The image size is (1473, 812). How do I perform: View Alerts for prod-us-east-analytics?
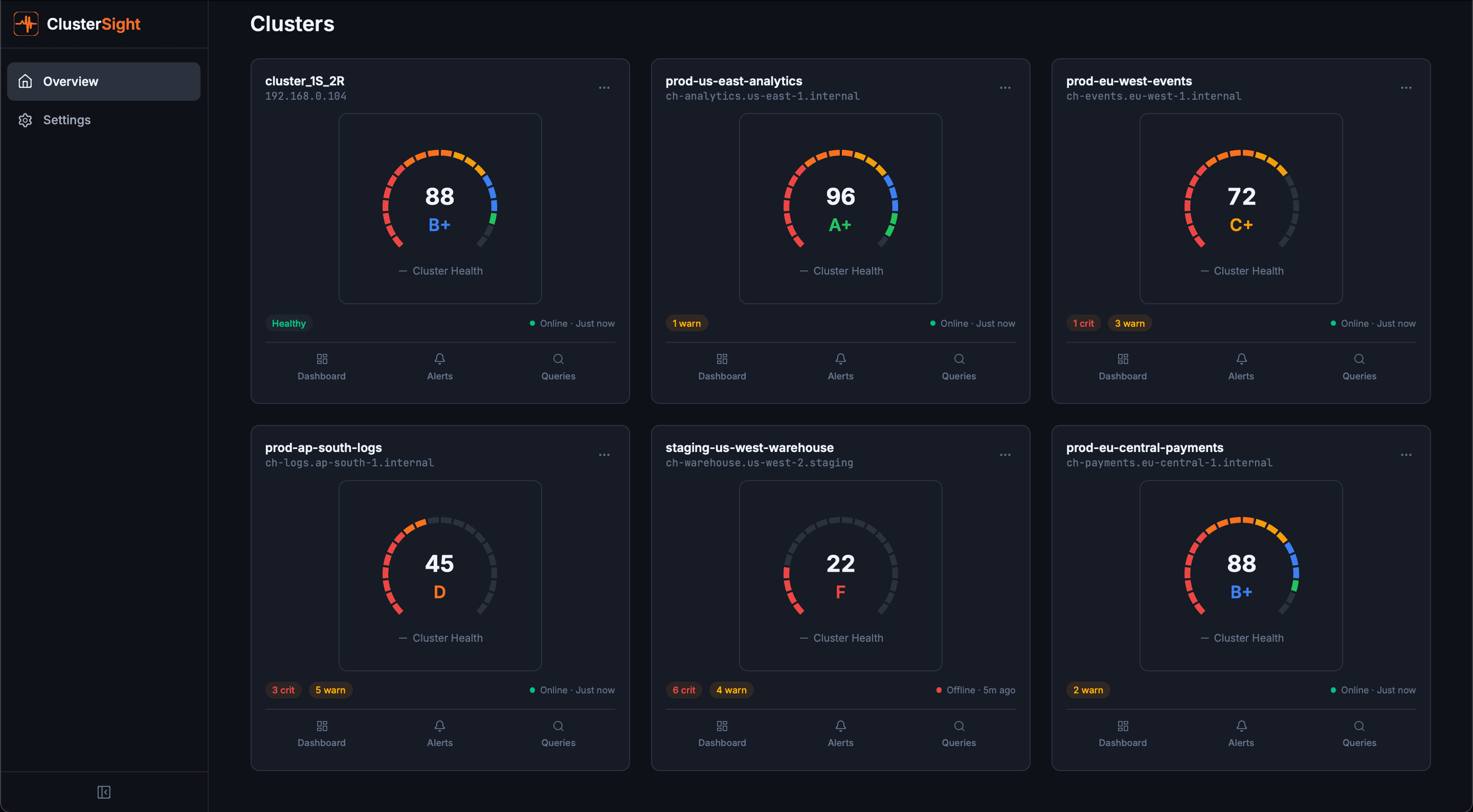click(x=840, y=367)
